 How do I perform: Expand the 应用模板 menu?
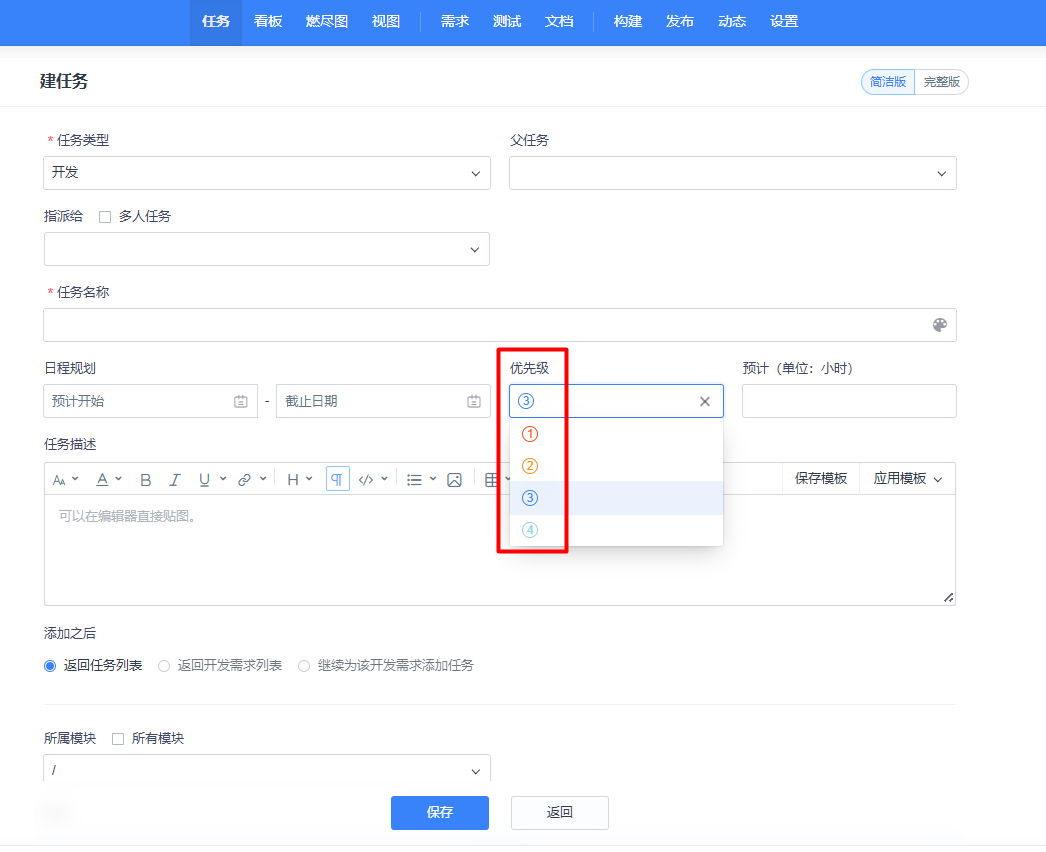coord(907,478)
